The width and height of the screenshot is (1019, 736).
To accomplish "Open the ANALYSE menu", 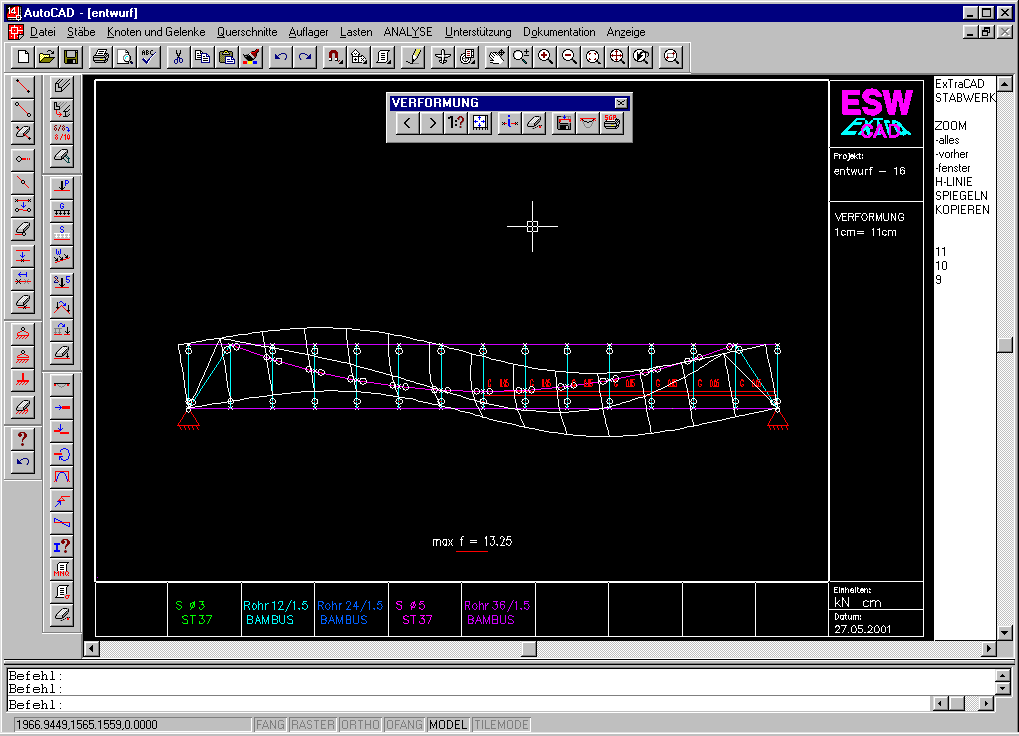I will click(407, 32).
